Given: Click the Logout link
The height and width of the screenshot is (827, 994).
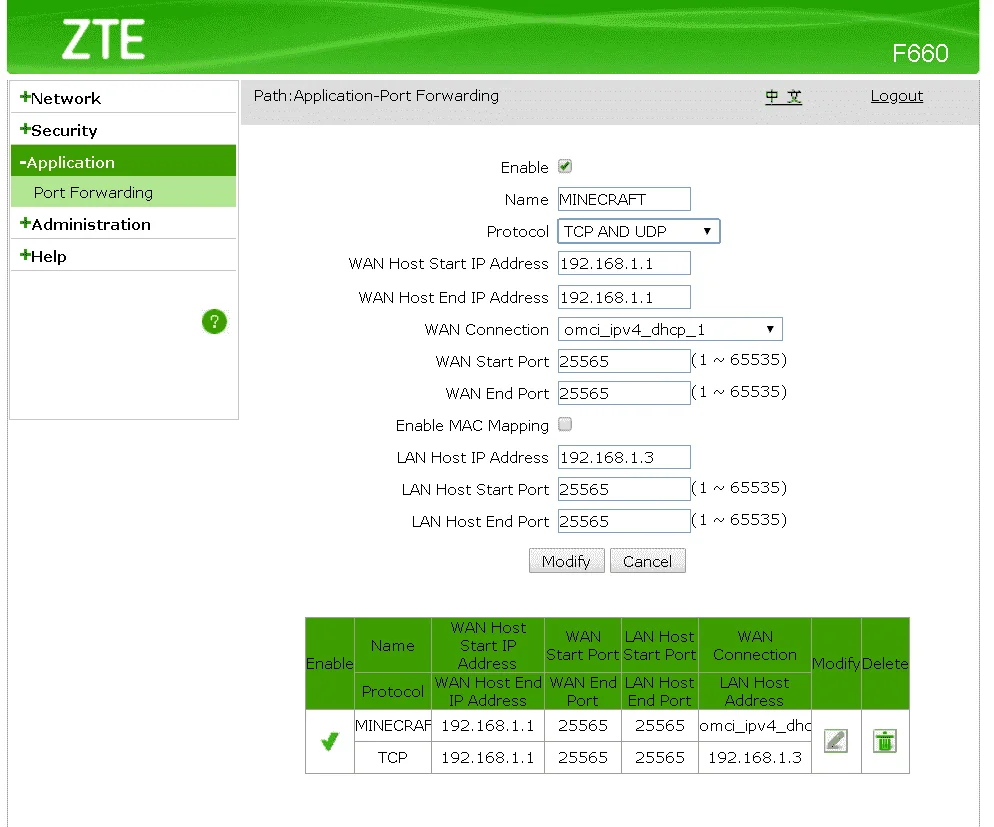Looking at the screenshot, I should point(896,96).
